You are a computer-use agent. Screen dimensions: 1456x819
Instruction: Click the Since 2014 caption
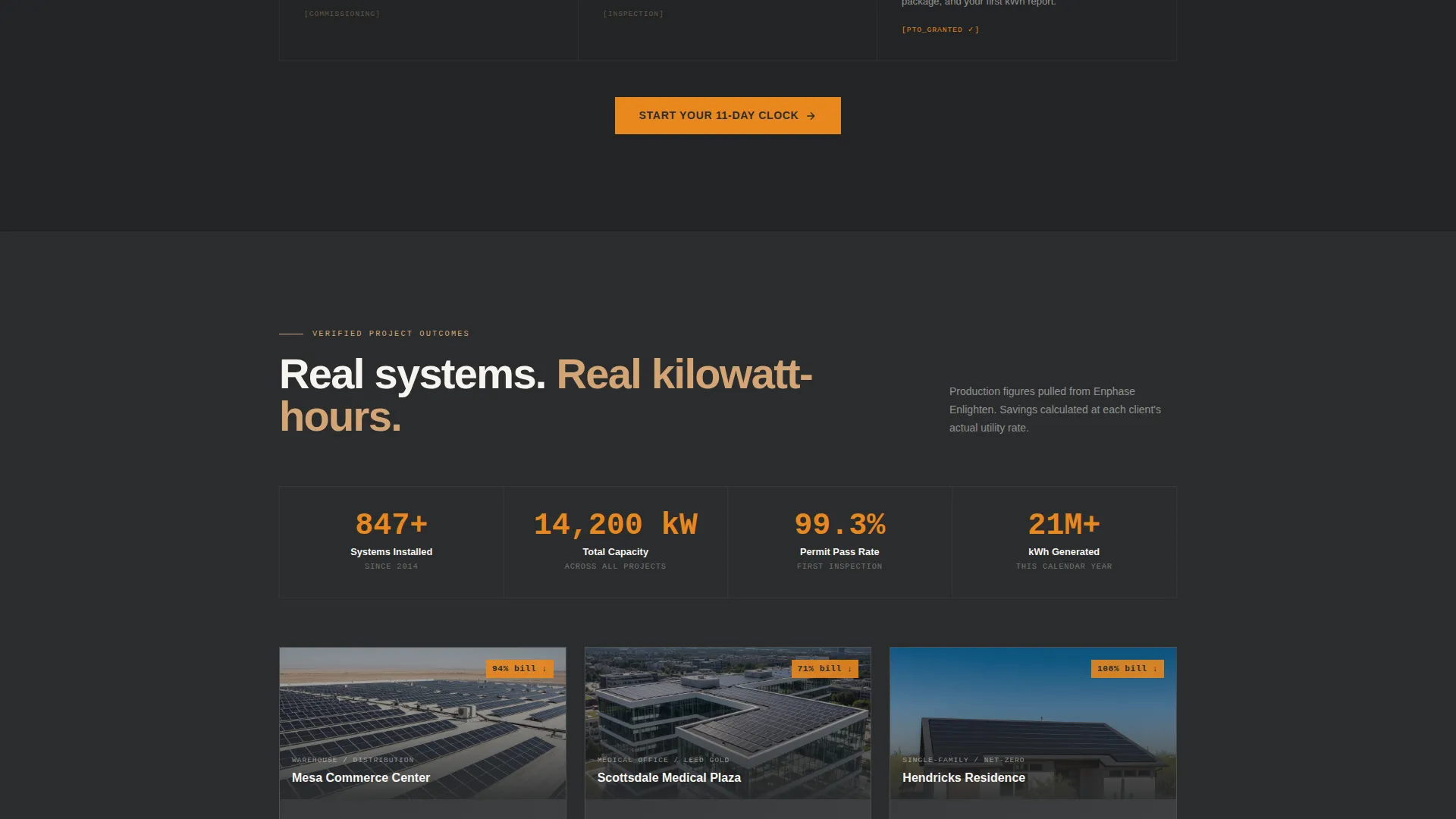[391, 566]
